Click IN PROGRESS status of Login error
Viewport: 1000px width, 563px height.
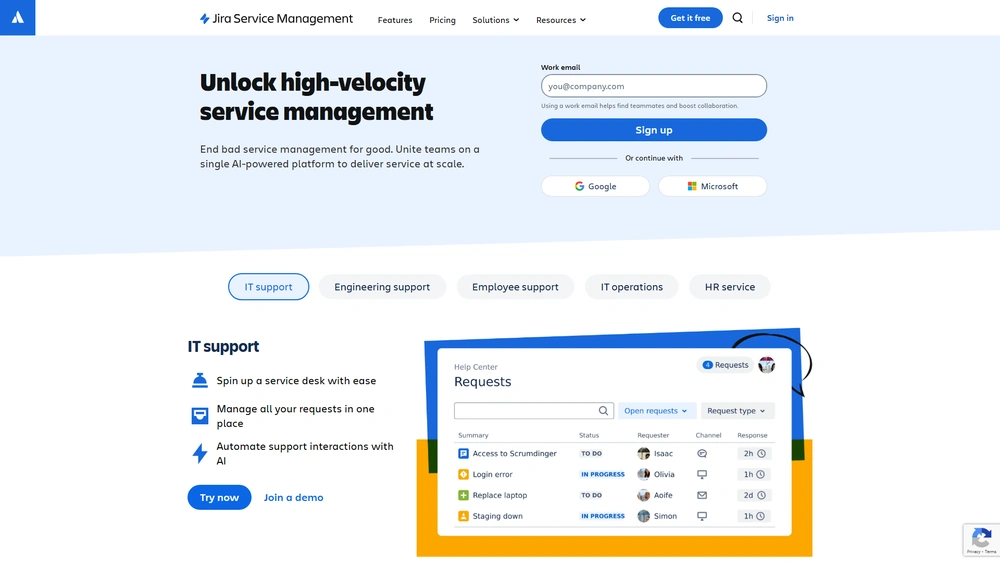click(x=603, y=474)
